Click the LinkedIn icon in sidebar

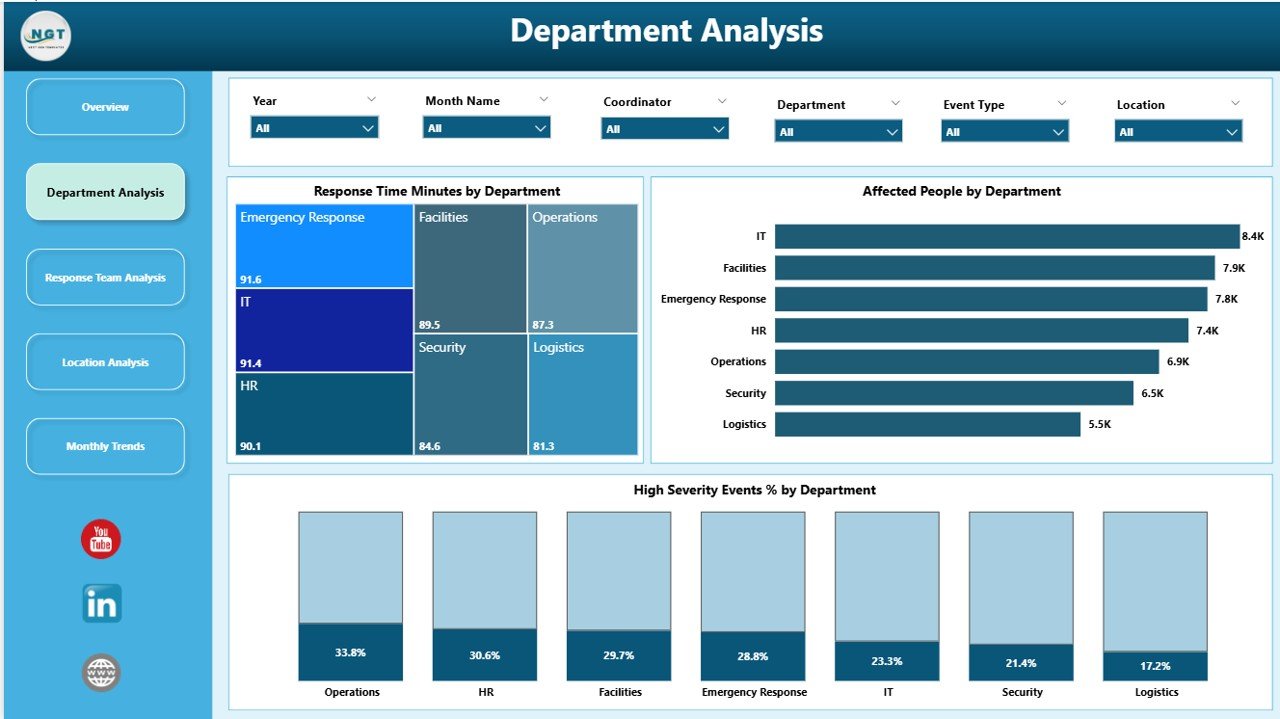click(100, 605)
